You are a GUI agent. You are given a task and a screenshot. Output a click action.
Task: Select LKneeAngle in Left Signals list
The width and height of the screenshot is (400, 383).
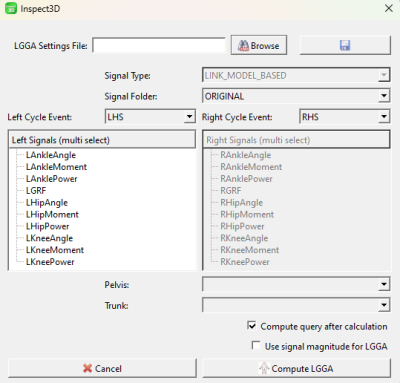click(x=49, y=238)
